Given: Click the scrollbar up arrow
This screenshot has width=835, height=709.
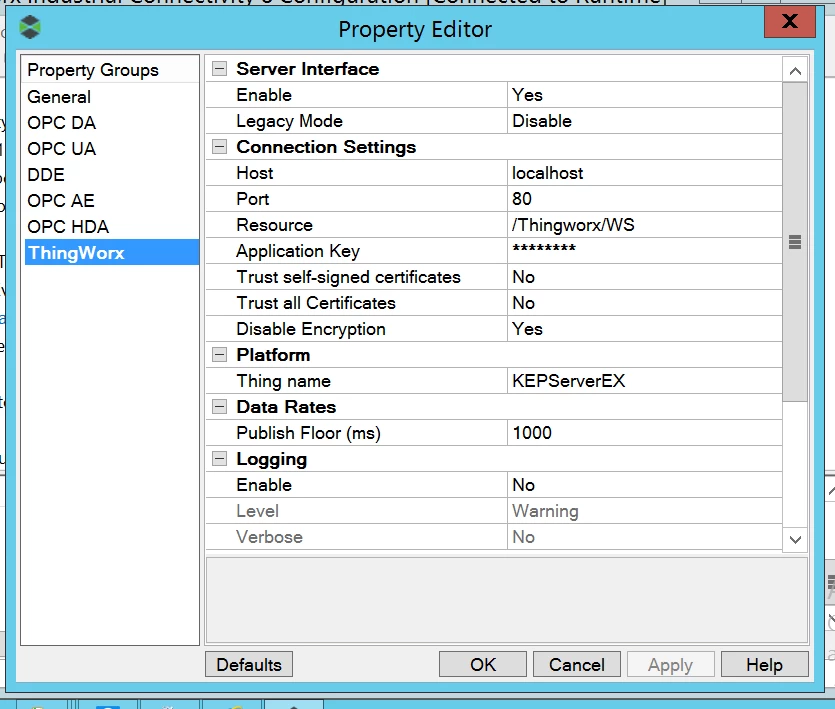Looking at the screenshot, I should coord(795,70).
